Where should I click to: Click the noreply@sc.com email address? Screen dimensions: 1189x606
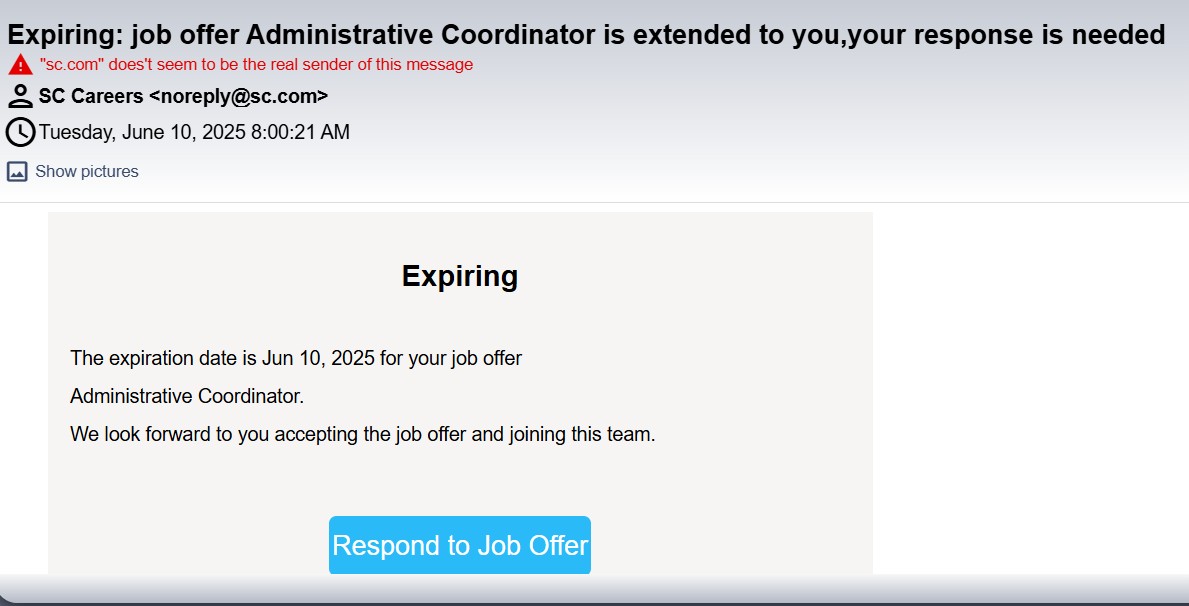pos(239,96)
